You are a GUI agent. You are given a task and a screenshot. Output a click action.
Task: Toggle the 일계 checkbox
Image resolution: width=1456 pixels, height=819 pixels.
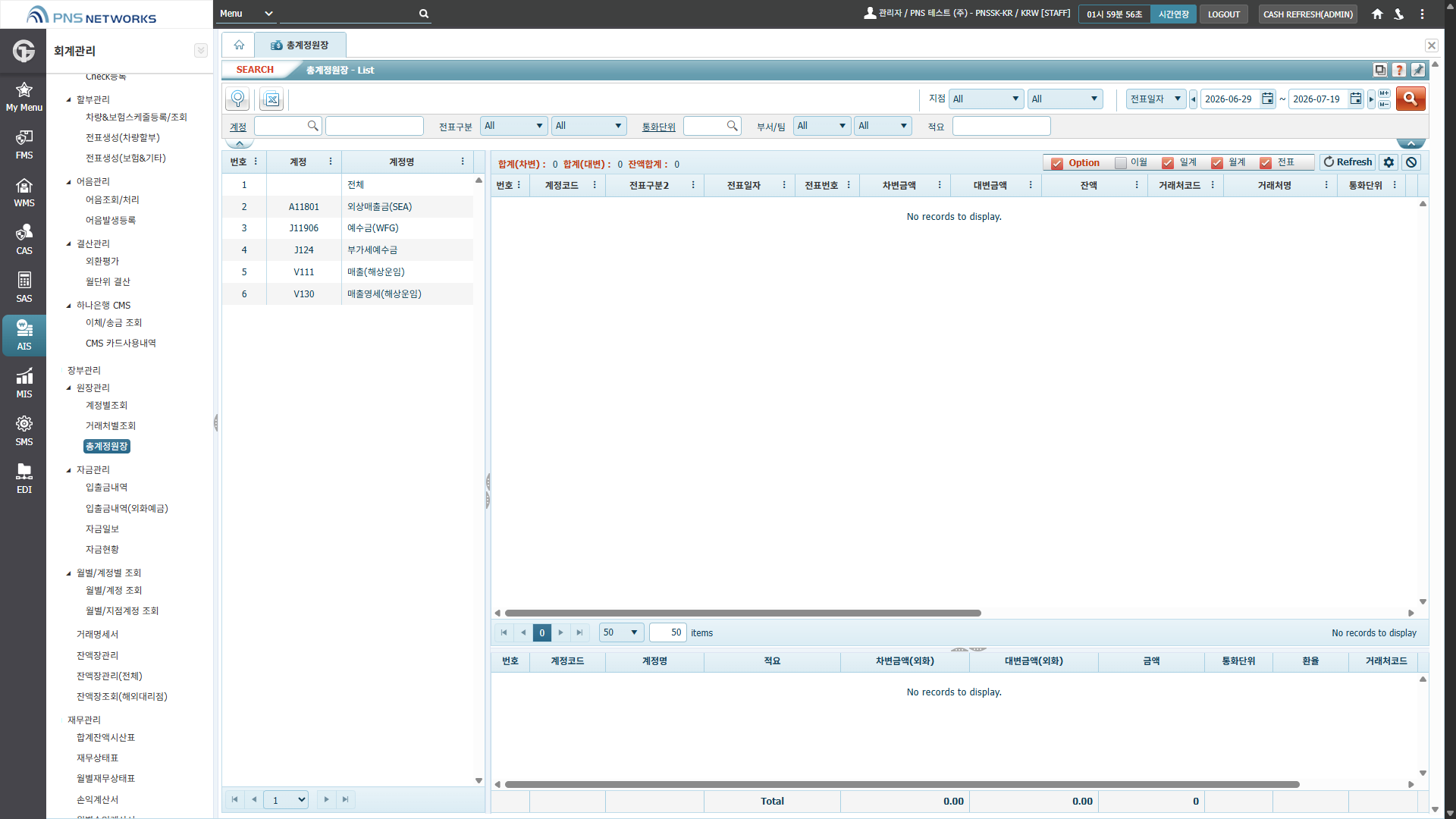[1168, 163]
